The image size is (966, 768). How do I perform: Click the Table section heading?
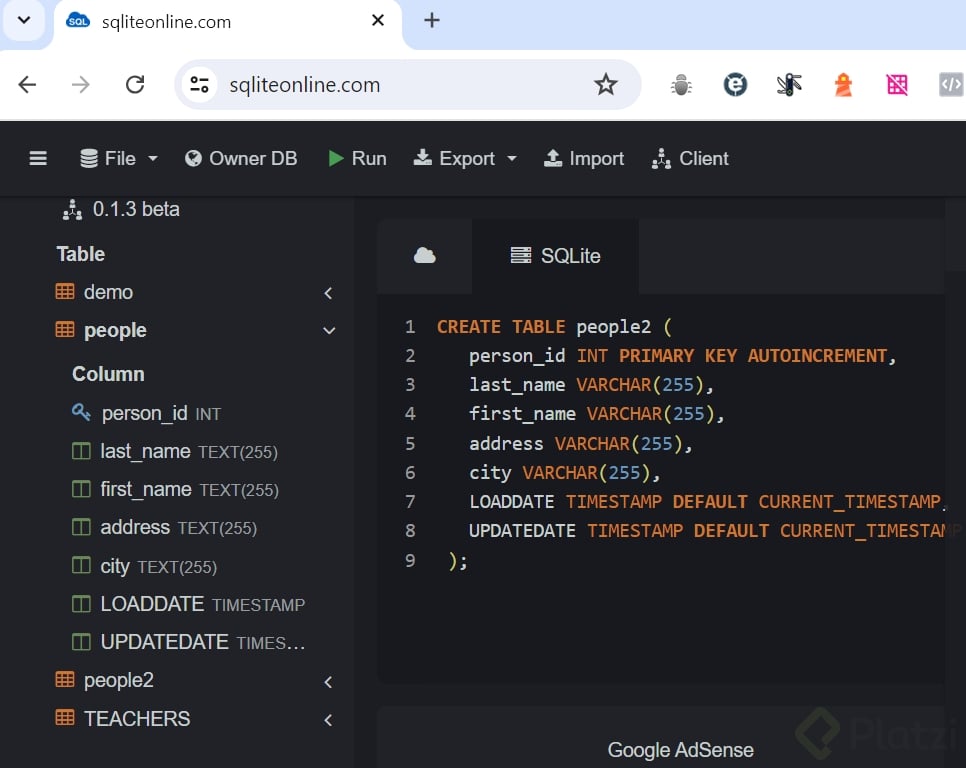point(81,254)
